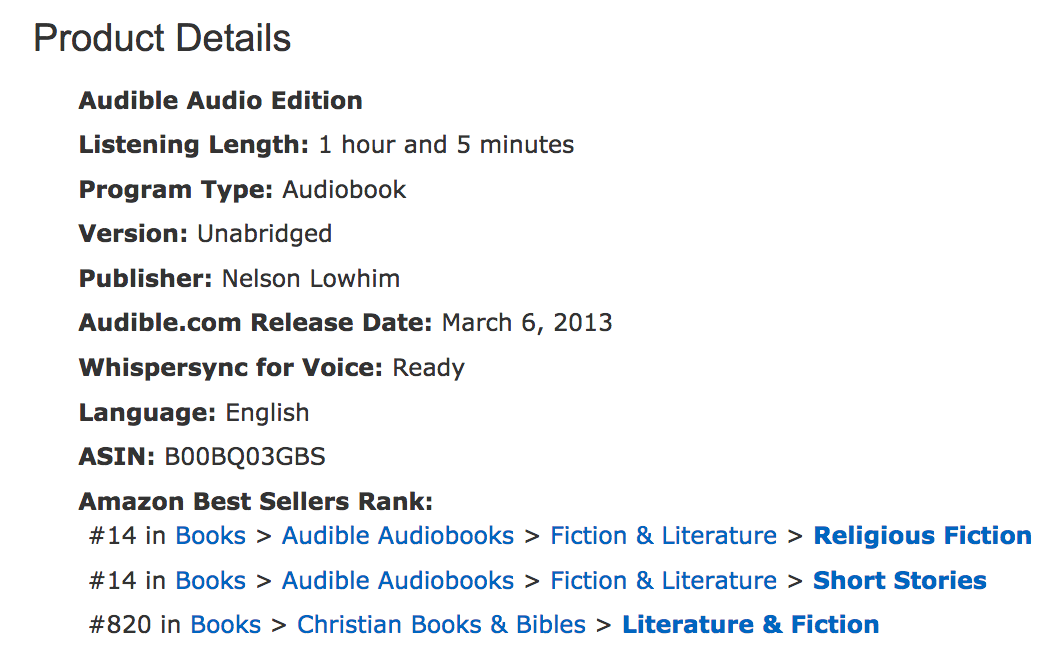Click the Product Details heading
Image resolution: width=1046 pixels, height=662 pixels.
[x=162, y=39]
